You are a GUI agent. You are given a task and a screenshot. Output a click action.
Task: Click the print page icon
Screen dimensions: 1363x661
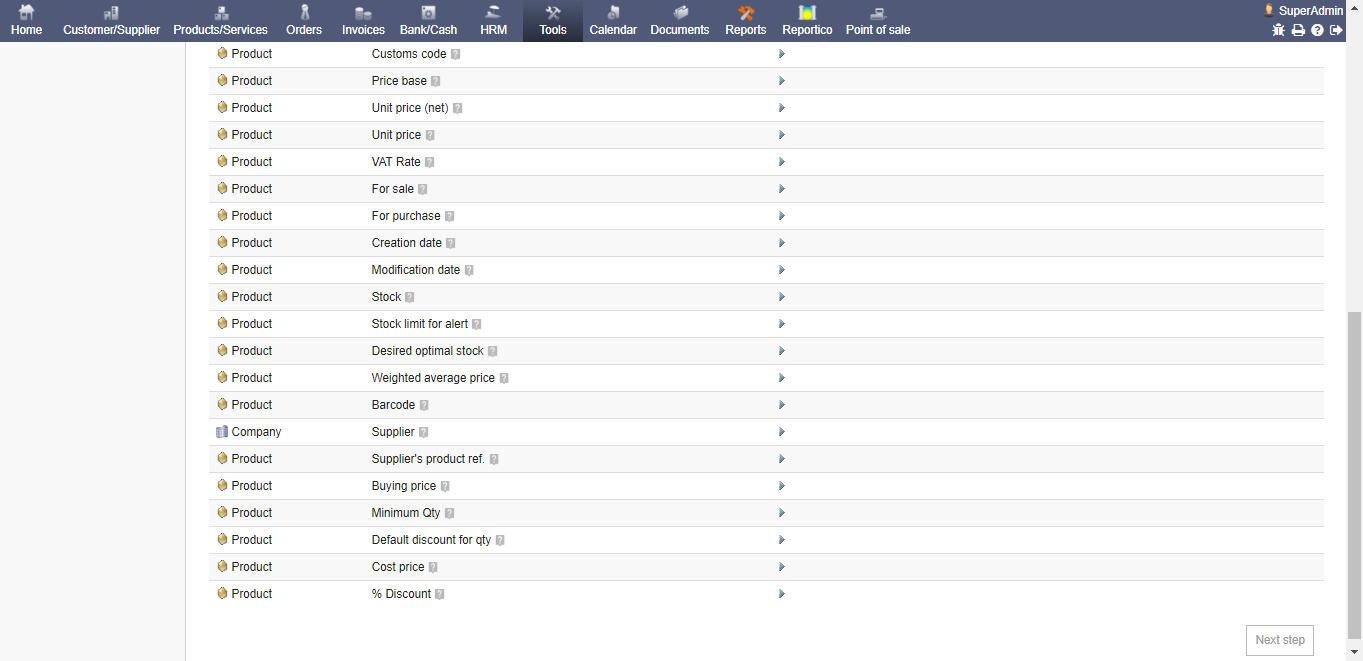[1298, 30]
